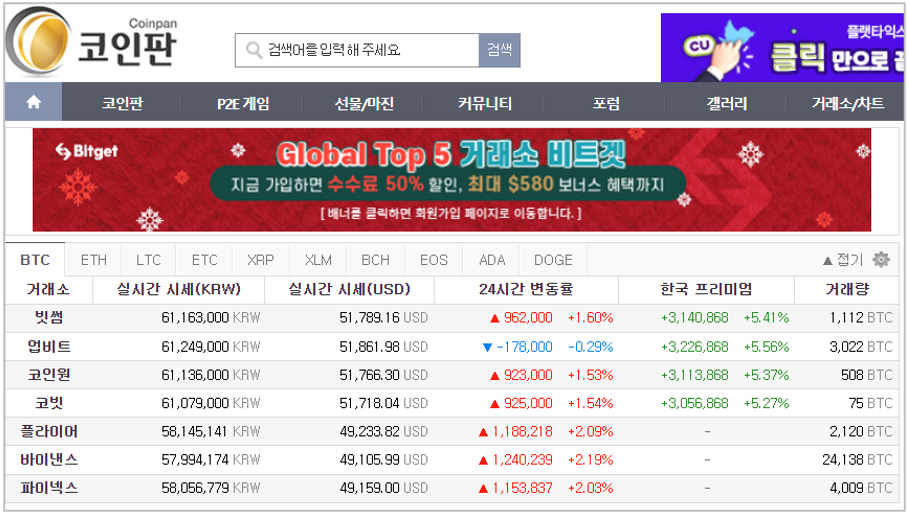The image size is (909, 513).
Task: Click the 검색 search button
Action: point(499,50)
